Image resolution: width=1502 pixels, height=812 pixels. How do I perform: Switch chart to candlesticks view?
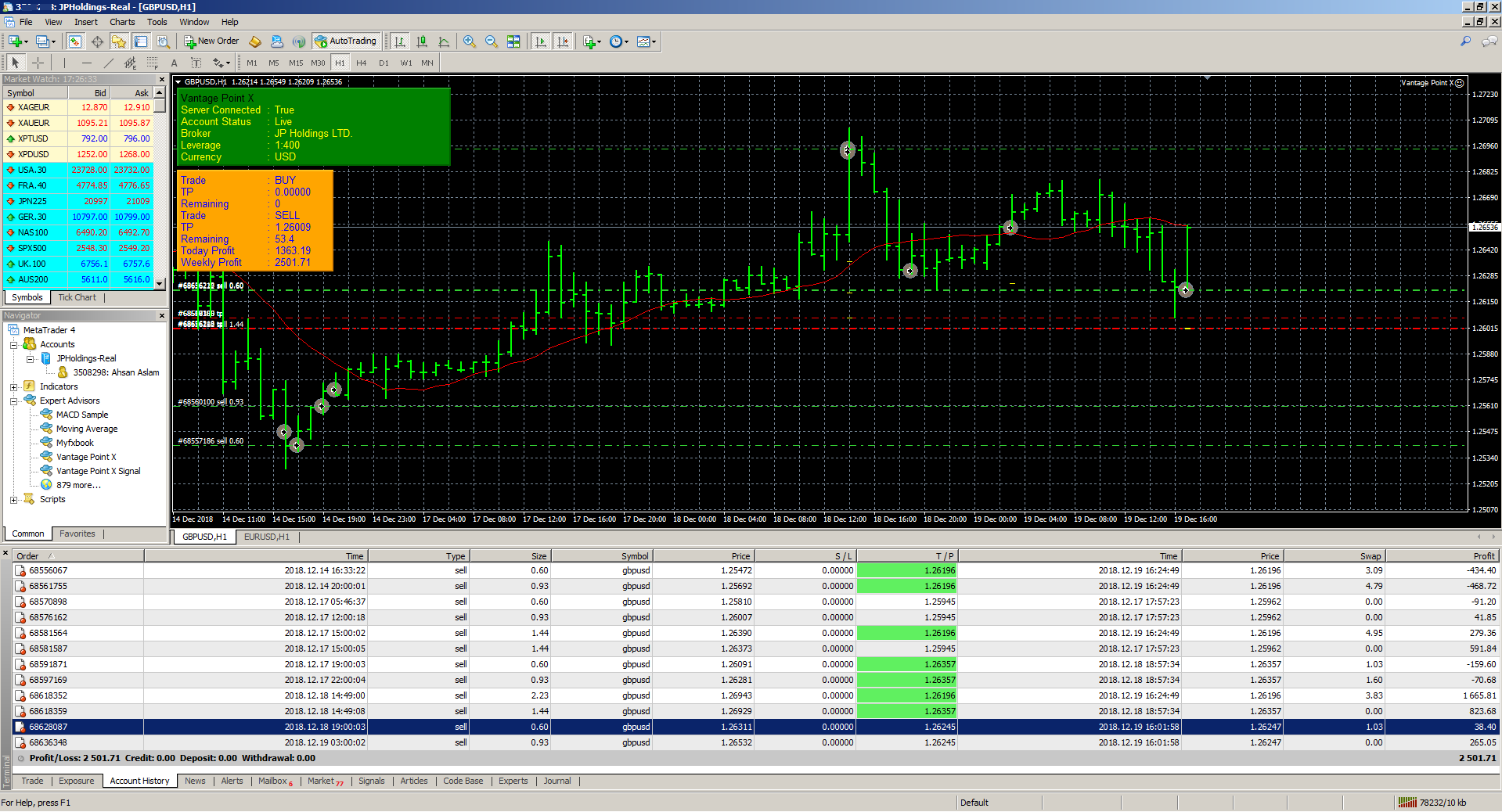click(x=422, y=41)
